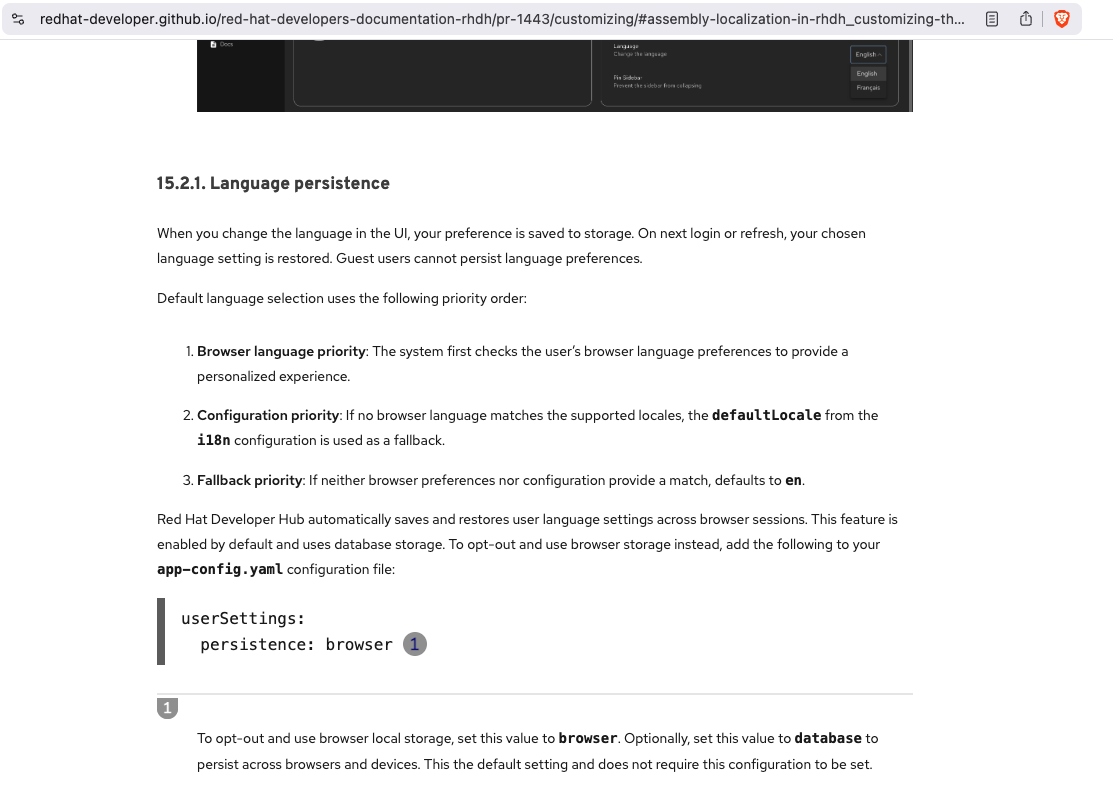Click the Browser language priority list item
1113x797 pixels.
tap(281, 351)
